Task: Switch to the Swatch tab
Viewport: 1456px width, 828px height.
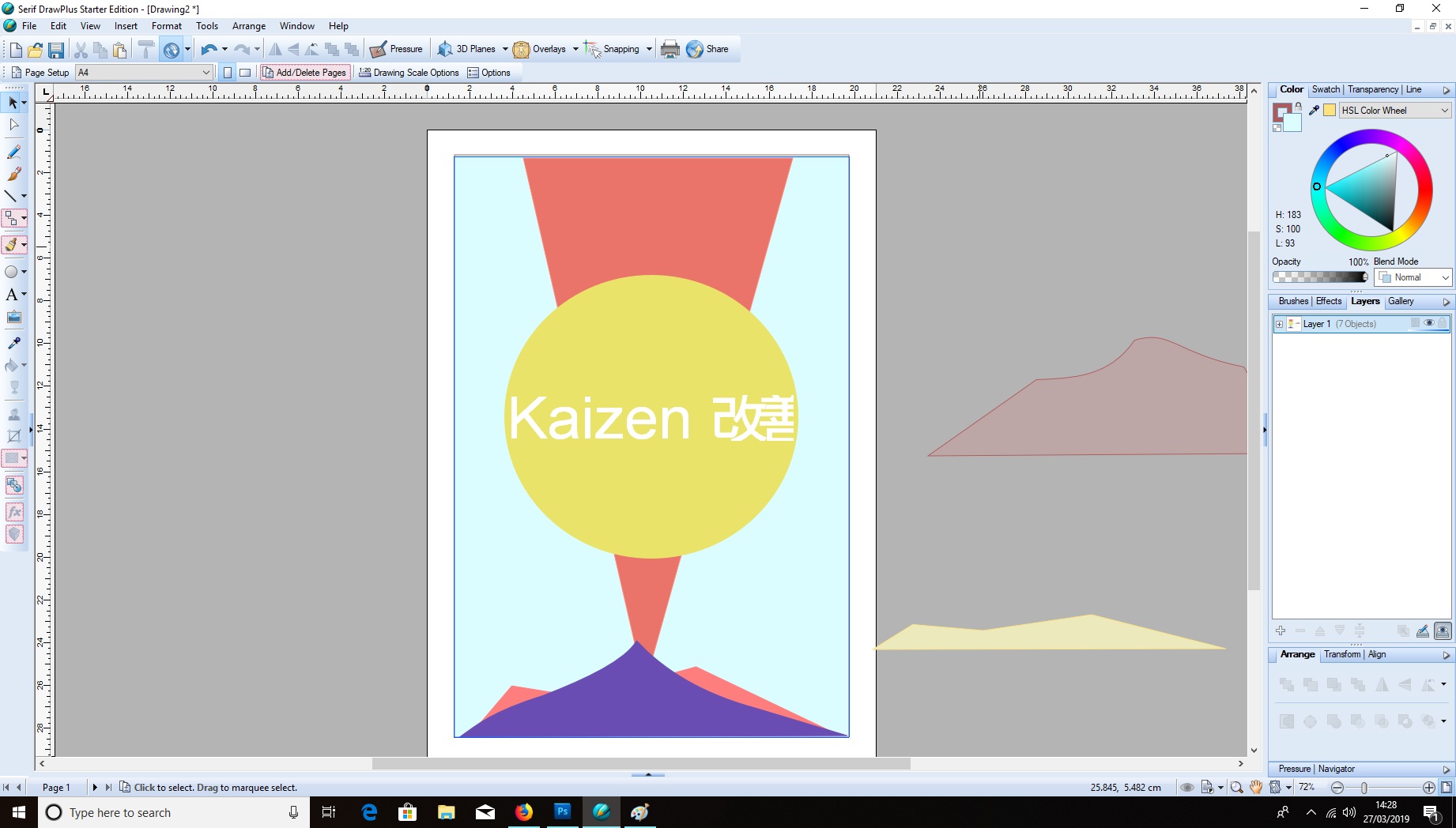Action: pyautogui.click(x=1326, y=89)
